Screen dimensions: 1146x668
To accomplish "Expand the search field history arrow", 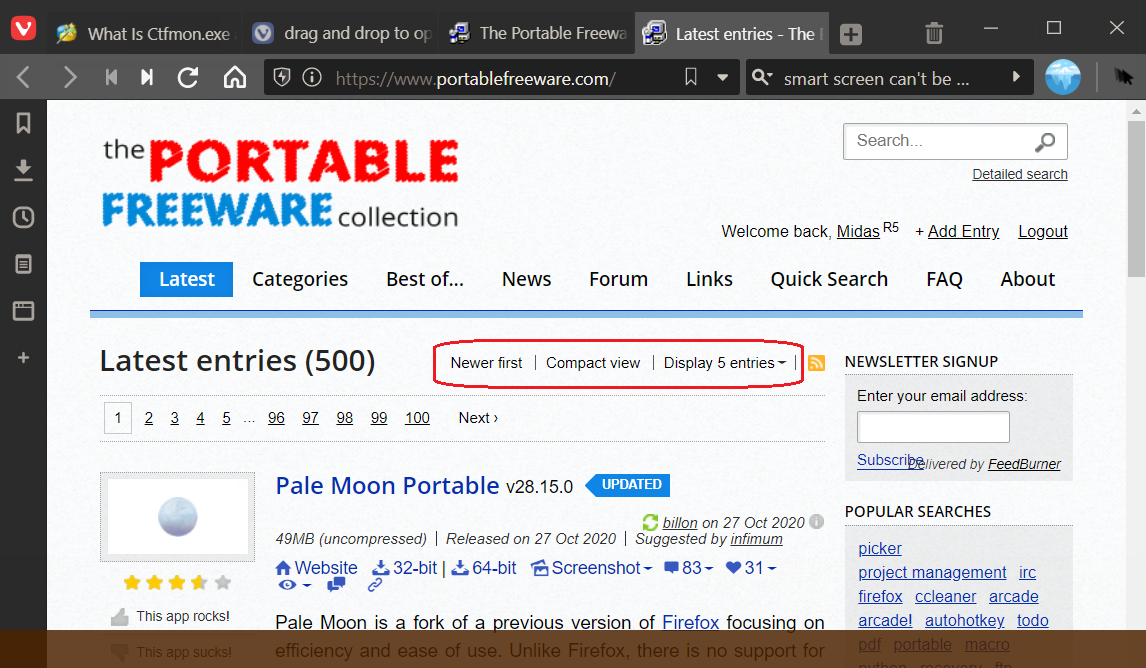I will [1015, 77].
